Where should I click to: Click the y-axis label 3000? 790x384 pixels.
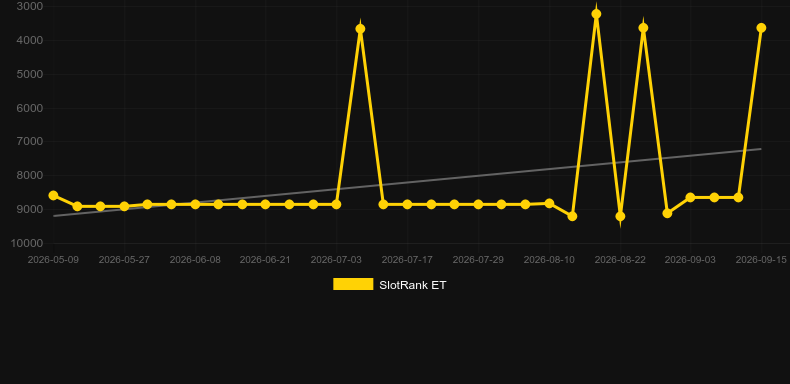click(30, 7)
